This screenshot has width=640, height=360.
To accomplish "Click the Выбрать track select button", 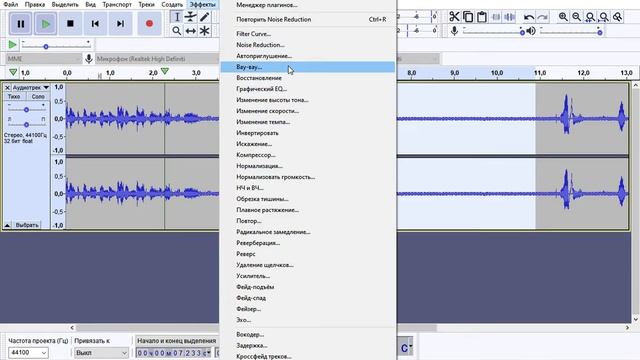I will click(x=27, y=225).
